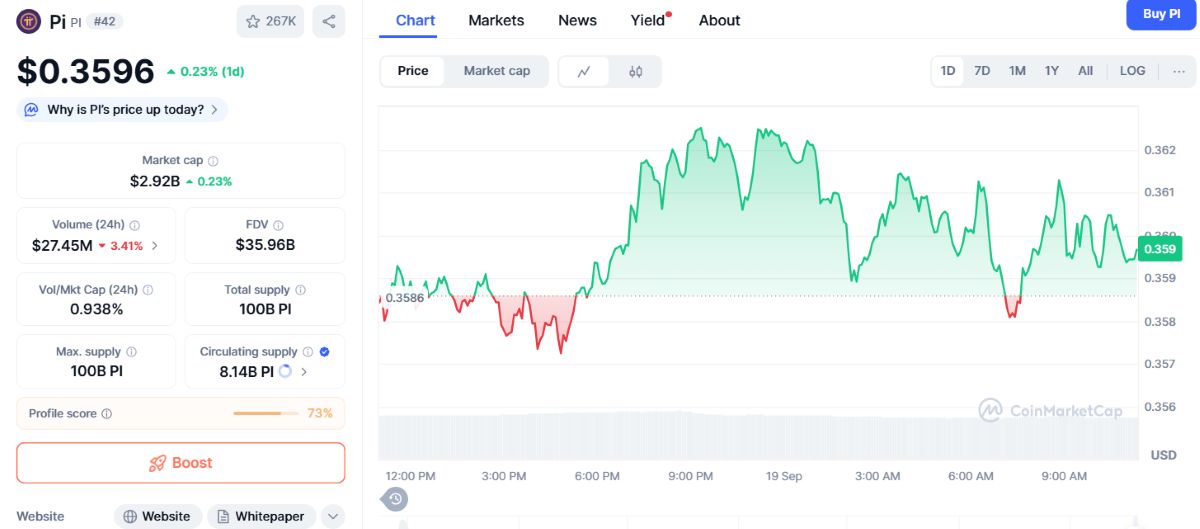Toggle LOG scale on chart
The image size is (1200, 529).
pos(1133,71)
